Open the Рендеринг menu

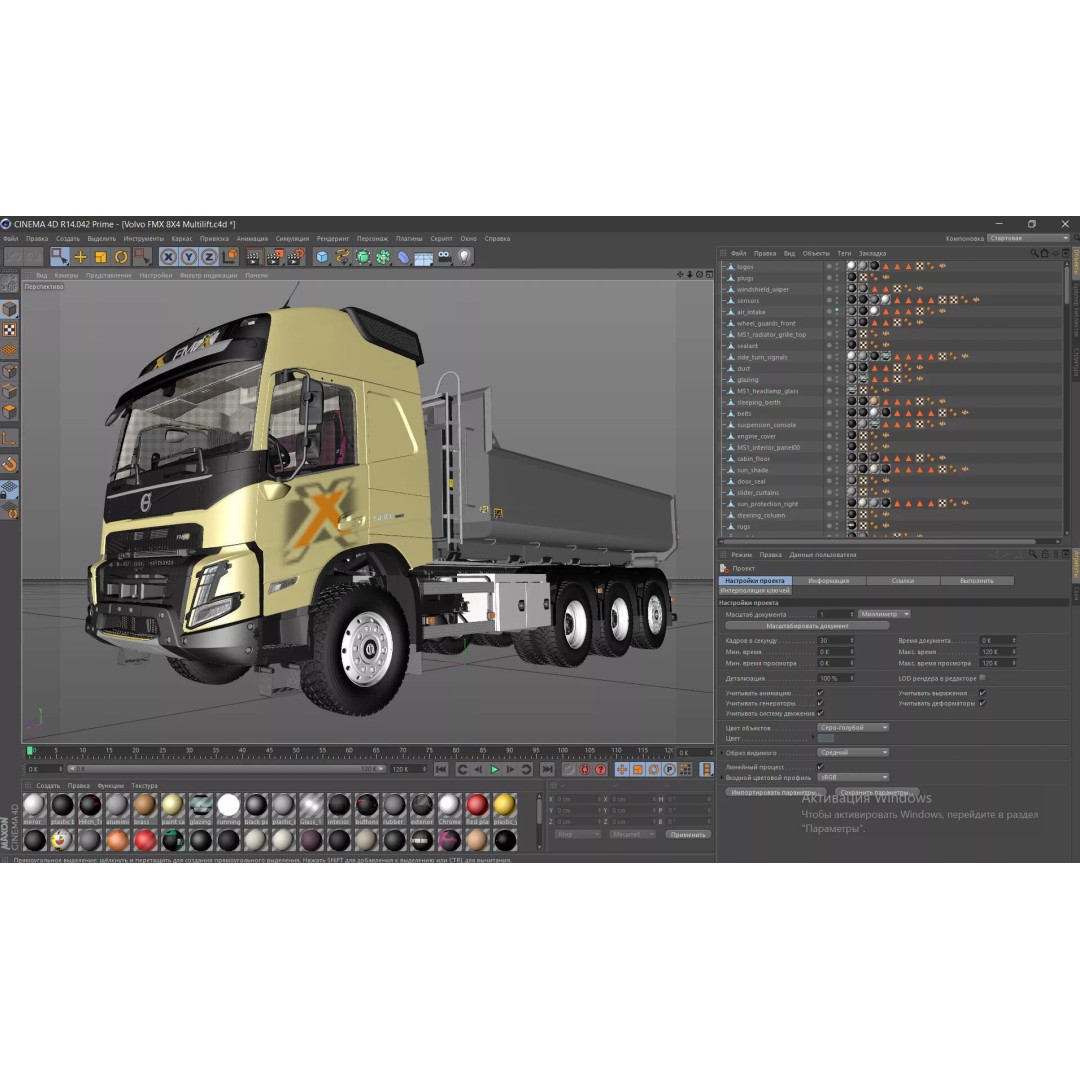click(333, 239)
